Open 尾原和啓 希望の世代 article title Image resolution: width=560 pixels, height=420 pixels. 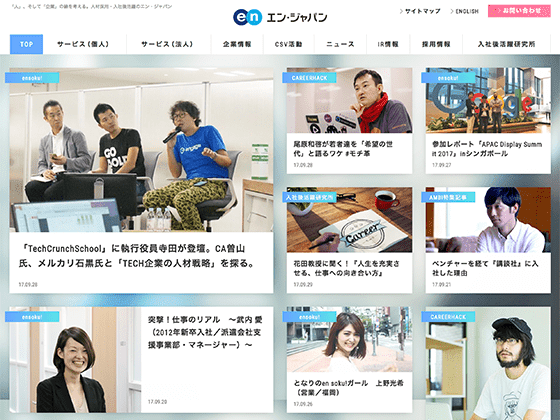tap(343, 149)
